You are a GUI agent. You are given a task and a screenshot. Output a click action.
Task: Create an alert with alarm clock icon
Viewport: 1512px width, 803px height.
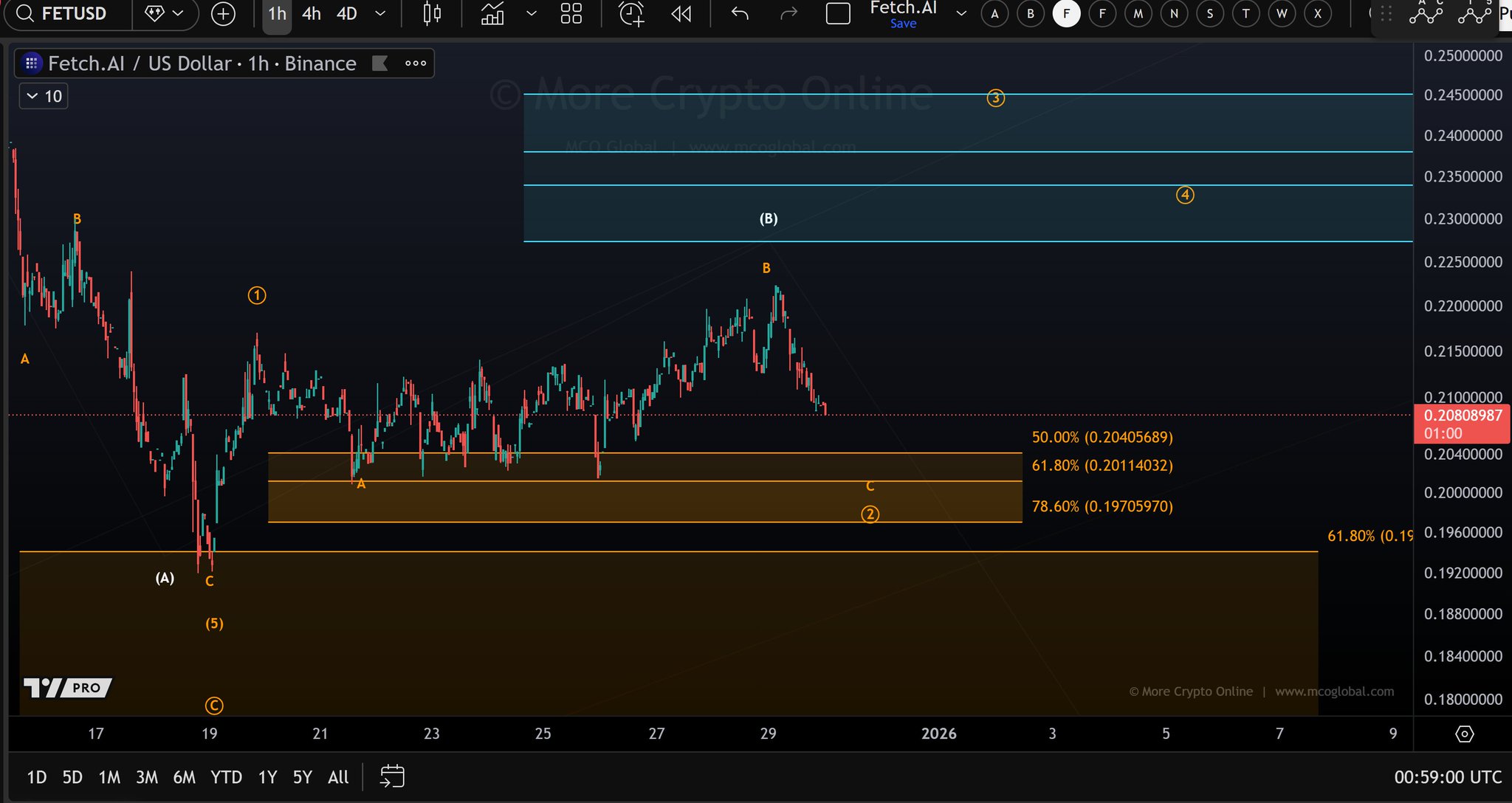click(x=631, y=13)
